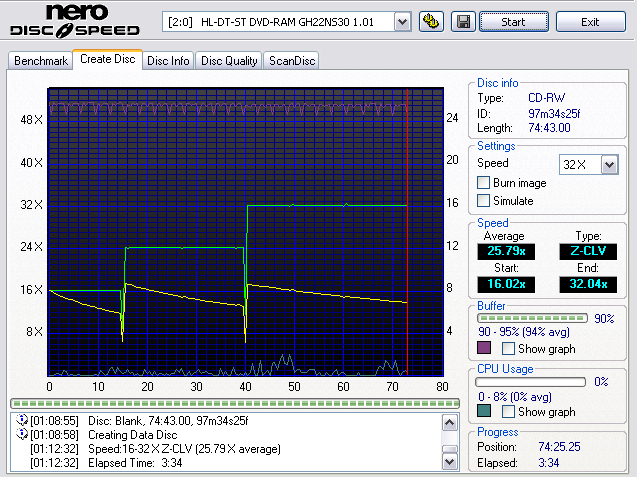Click the info icon beside 'Disc: Blank' log entry
The width and height of the screenshot is (637, 477).
click(22, 421)
